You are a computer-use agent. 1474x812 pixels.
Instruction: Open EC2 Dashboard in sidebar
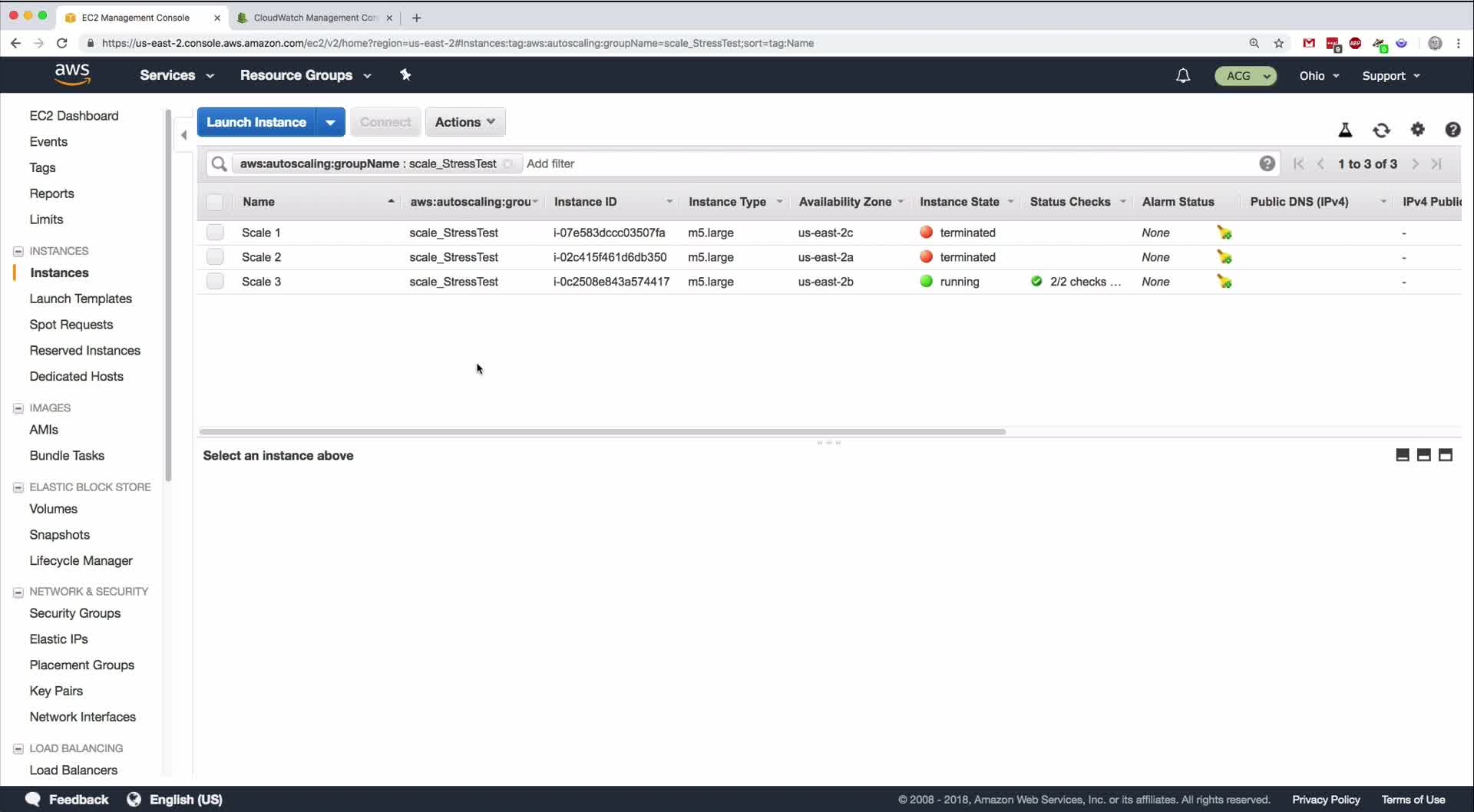pyautogui.click(x=74, y=115)
